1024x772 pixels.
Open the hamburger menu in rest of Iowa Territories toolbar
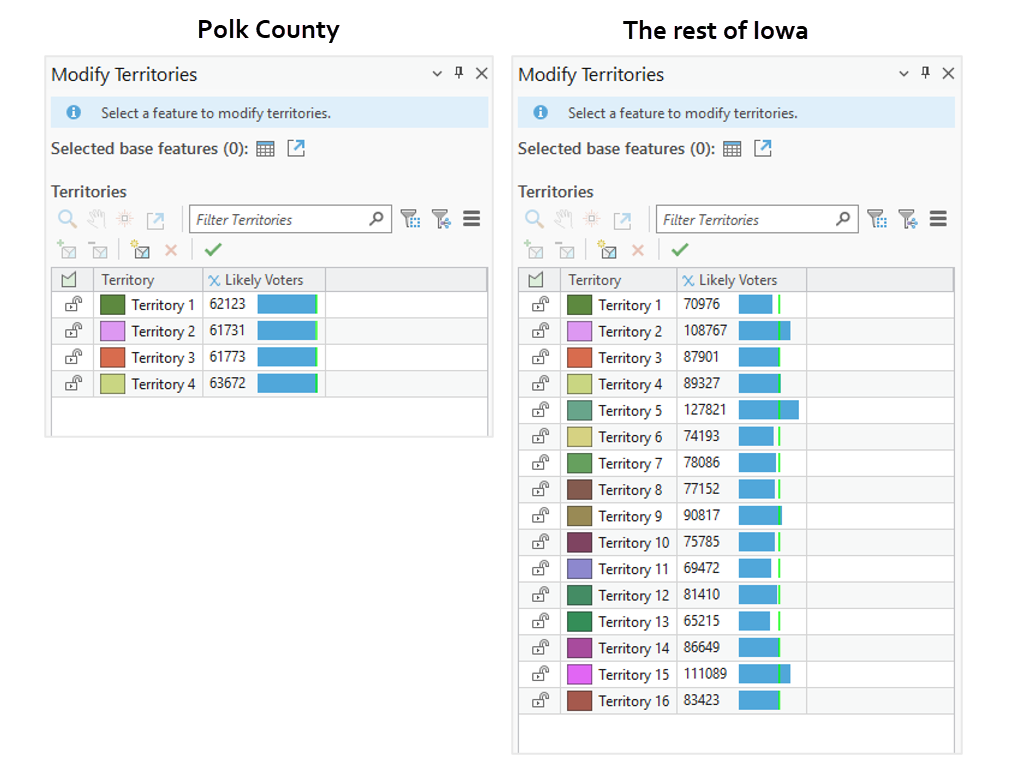pos(938,219)
